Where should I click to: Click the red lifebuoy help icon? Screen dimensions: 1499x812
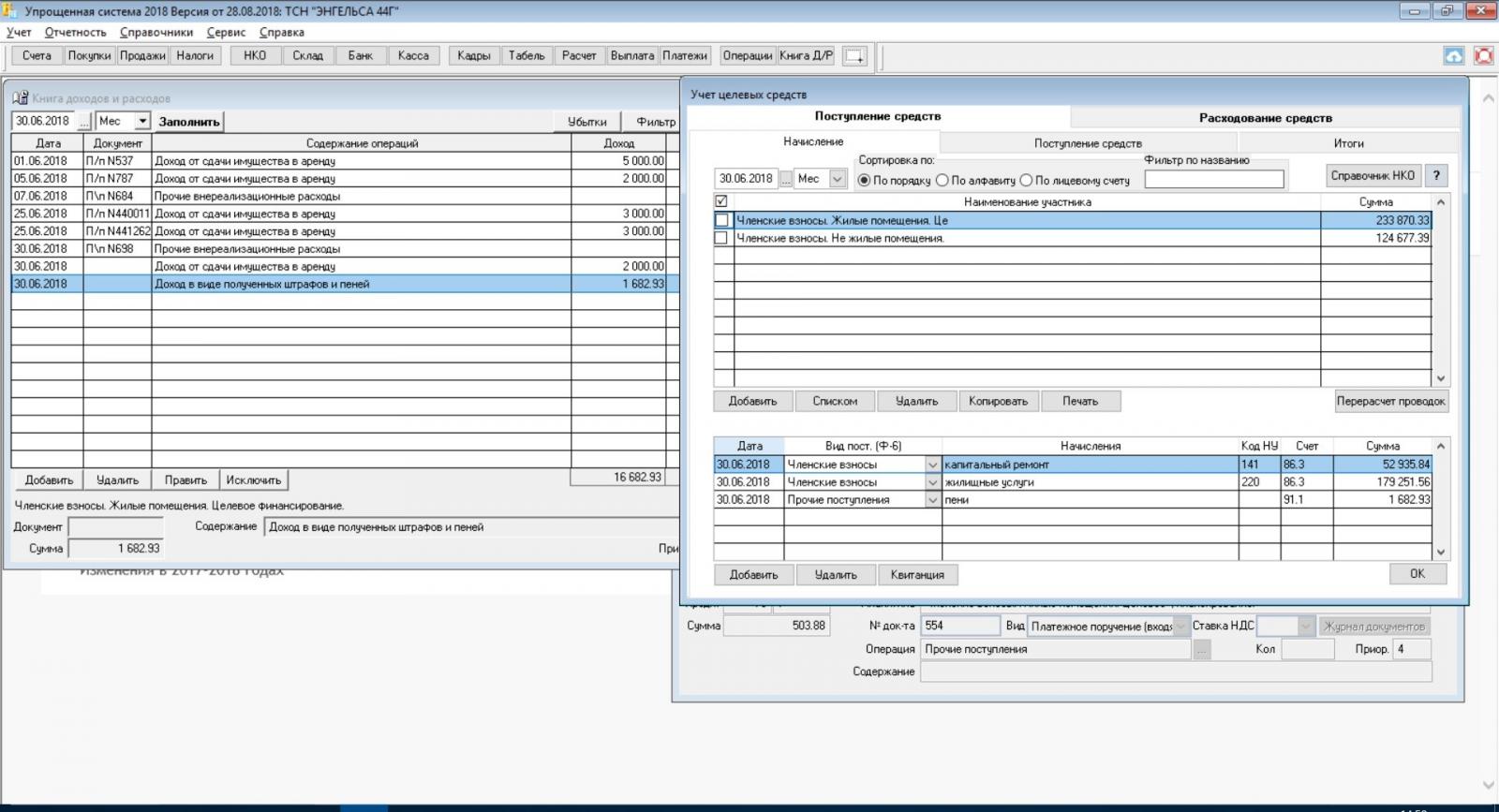tap(1484, 56)
